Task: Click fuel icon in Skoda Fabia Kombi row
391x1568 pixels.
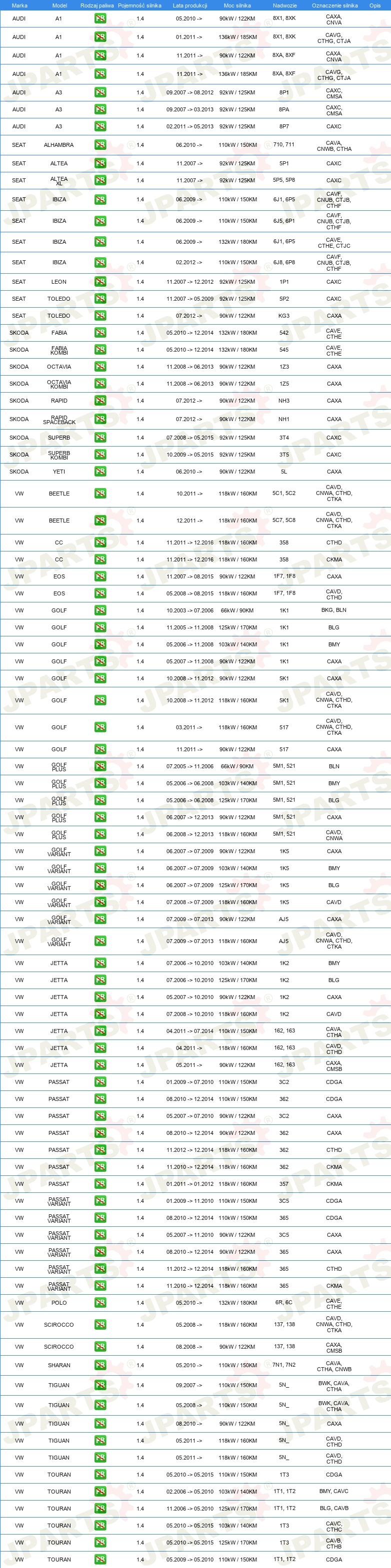Action: tap(100, 350)
